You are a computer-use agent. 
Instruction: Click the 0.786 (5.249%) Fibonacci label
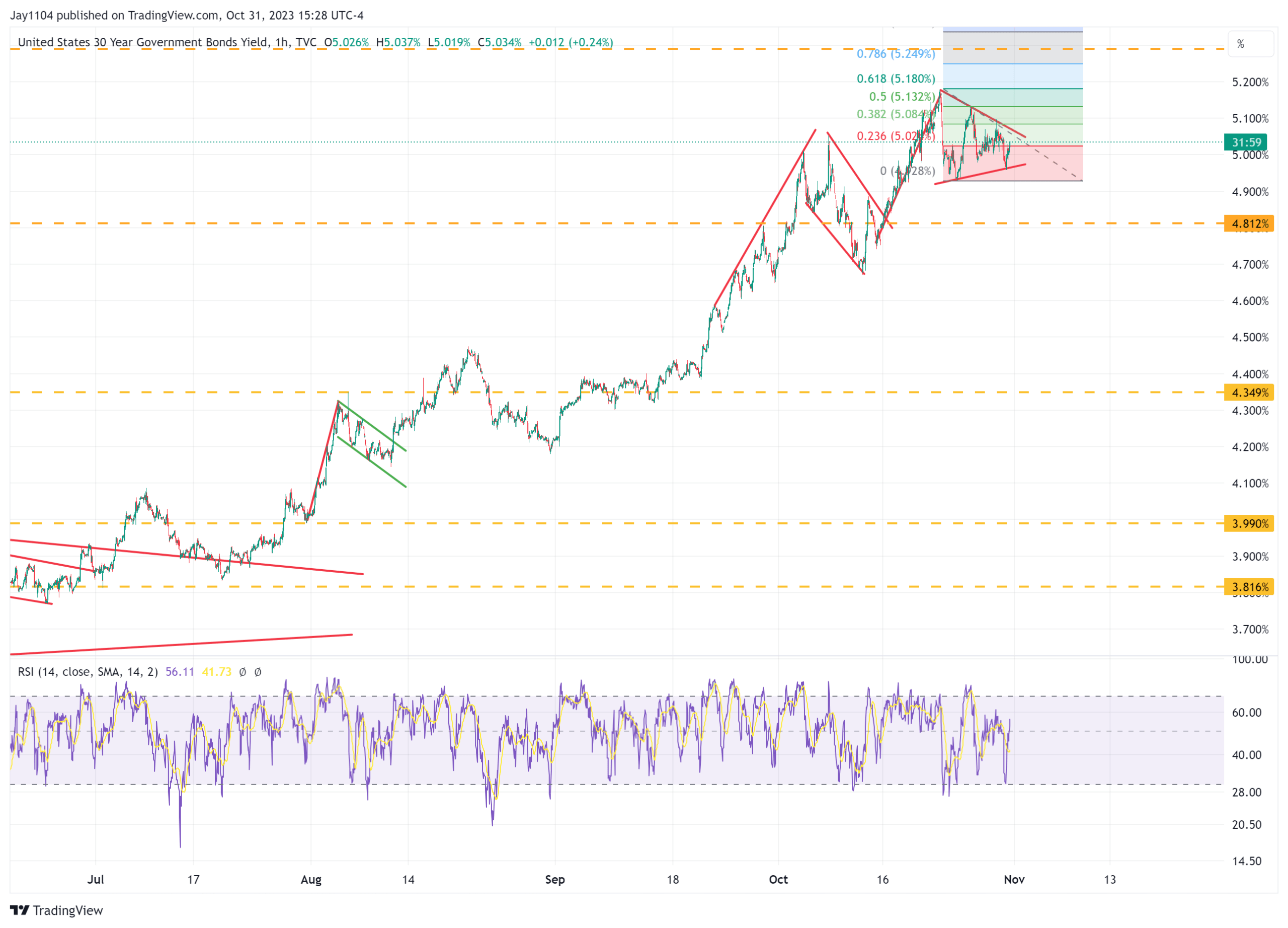point(896,54)
